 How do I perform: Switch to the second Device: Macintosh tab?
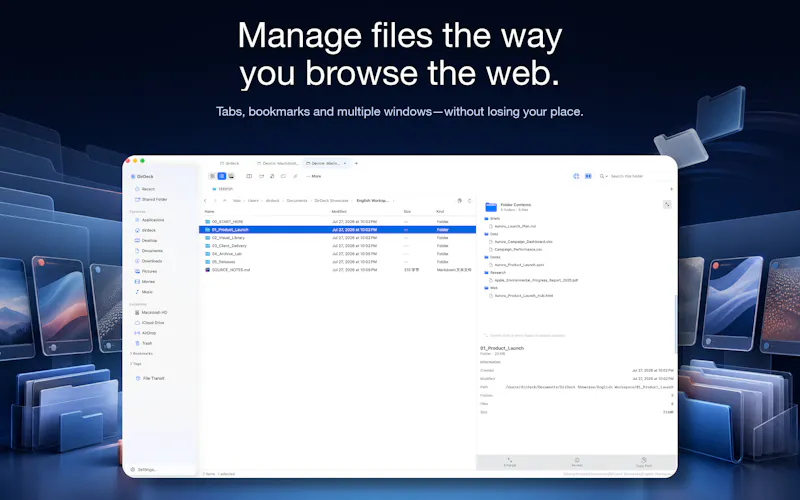[278, 163]
